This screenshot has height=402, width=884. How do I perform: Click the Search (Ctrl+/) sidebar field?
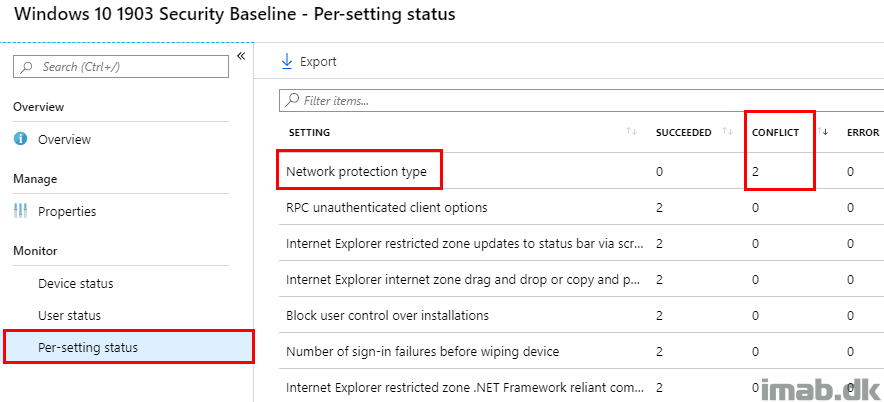click(121, 67)
